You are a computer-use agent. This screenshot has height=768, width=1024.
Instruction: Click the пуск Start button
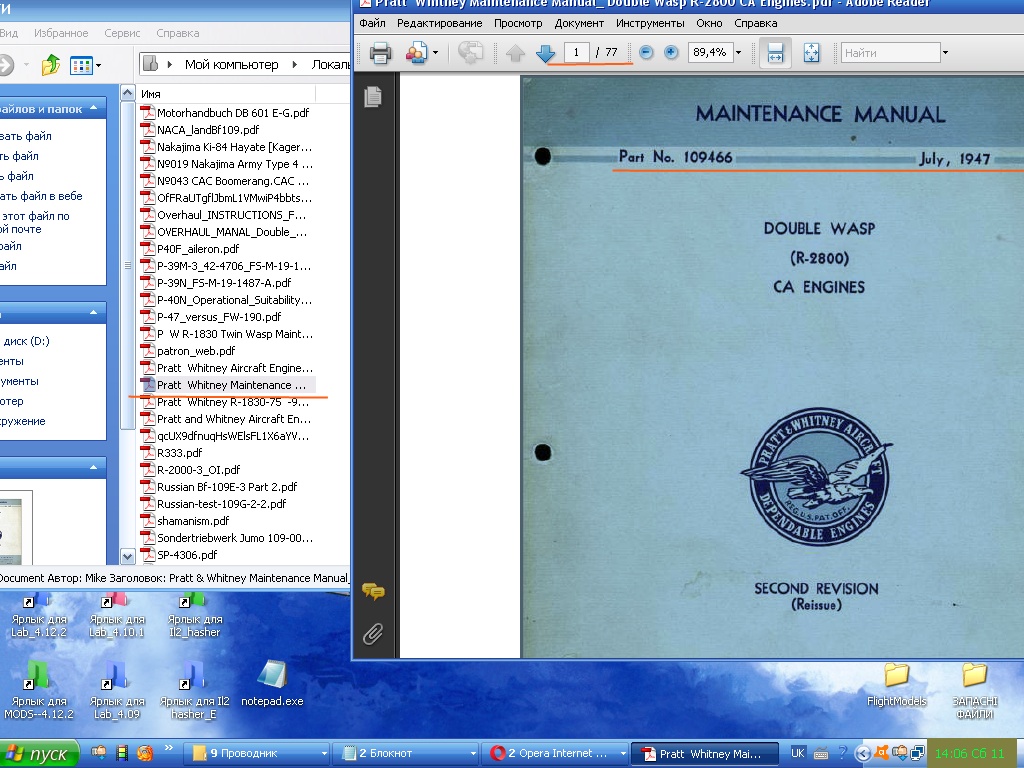38,754
